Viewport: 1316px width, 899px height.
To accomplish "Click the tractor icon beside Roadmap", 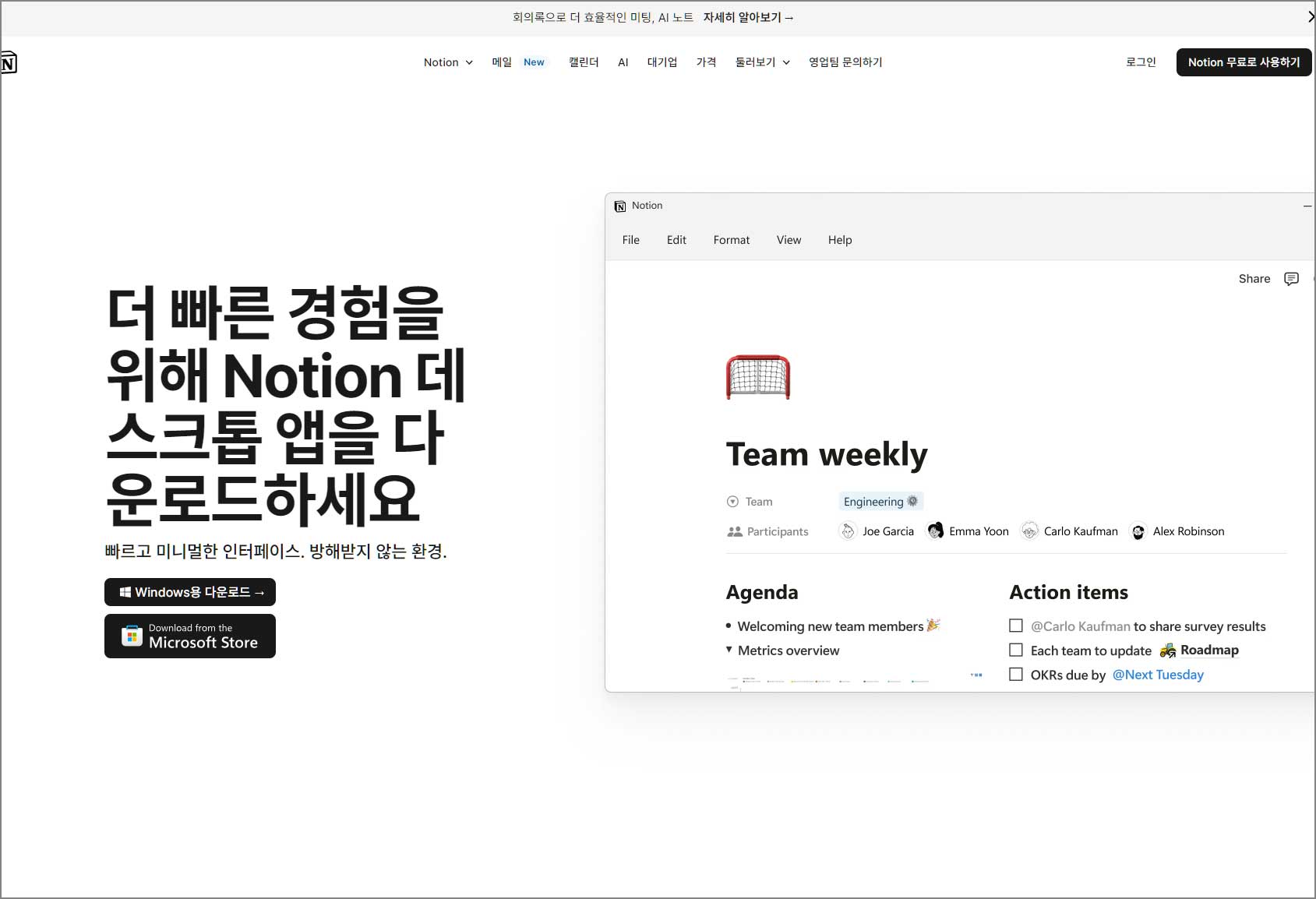I will click(x=1167, y=650).
